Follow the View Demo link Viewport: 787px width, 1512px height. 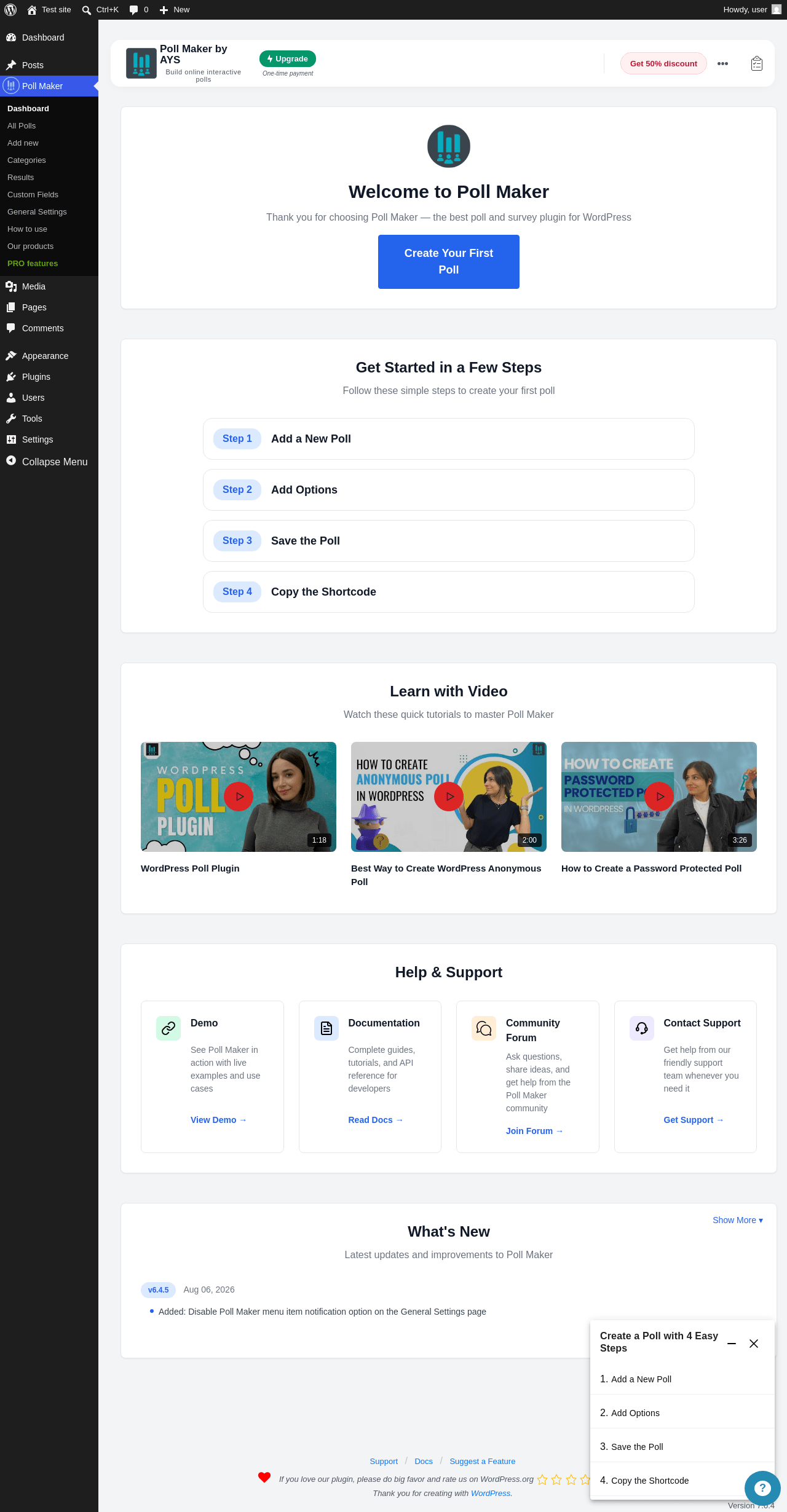click(x=218, y=1120)
